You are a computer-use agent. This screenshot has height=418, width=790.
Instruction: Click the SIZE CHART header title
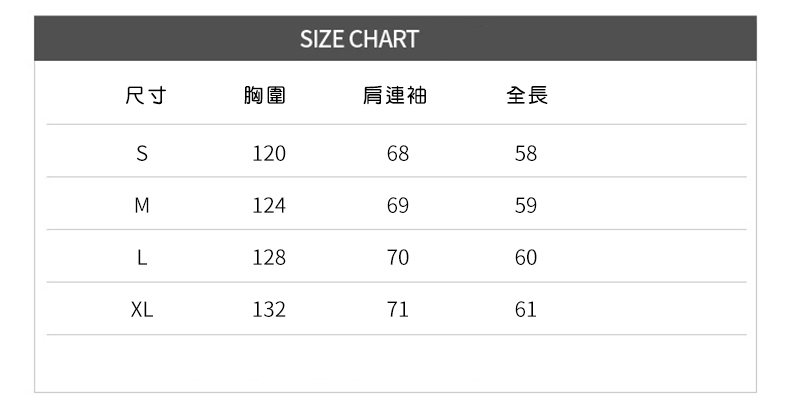[359, 40]
